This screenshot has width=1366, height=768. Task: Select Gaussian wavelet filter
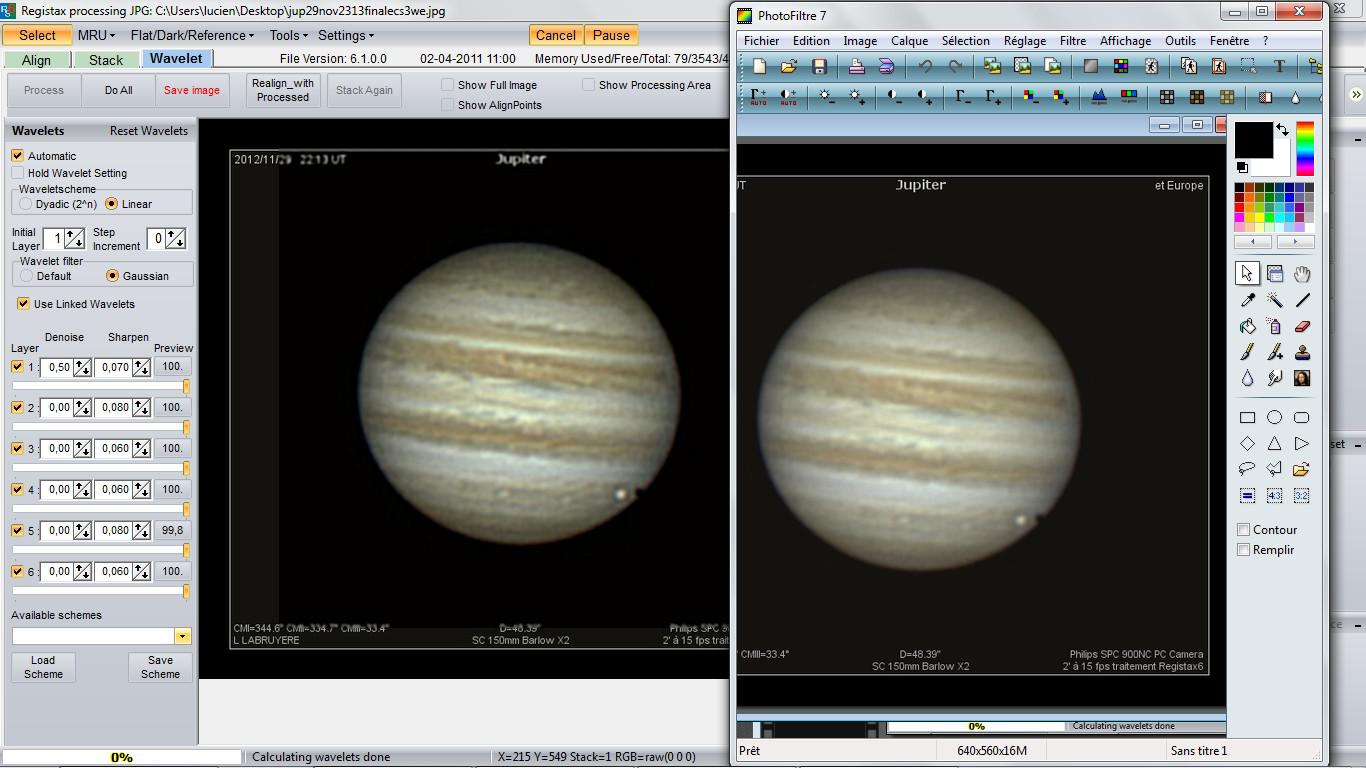112,276
